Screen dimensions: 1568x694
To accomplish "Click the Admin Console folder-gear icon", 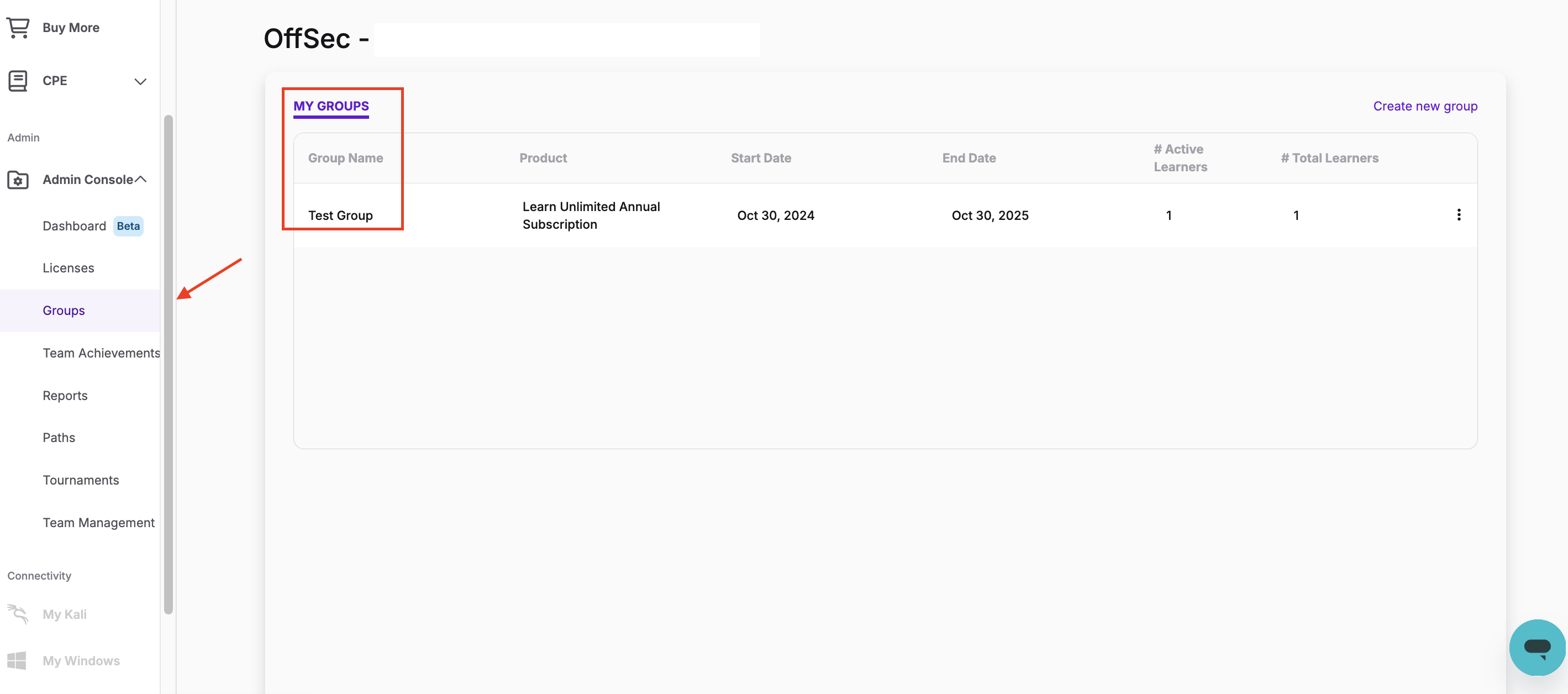I will (x=18, y=180).
